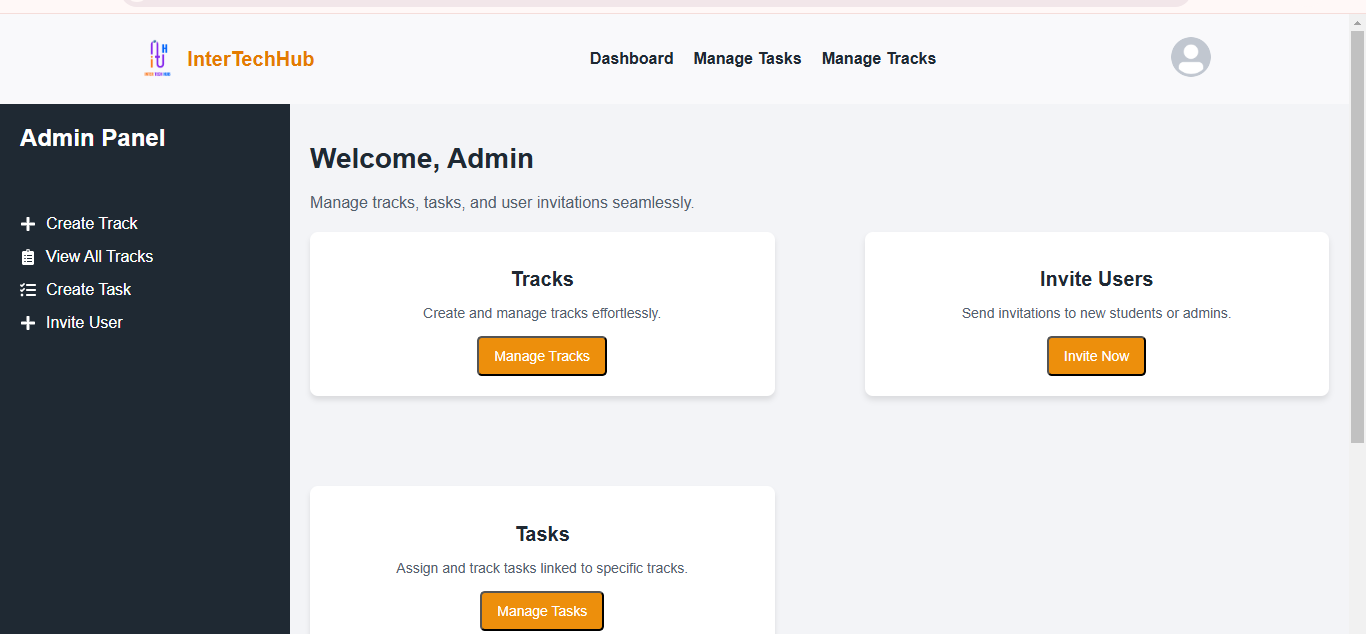Click the checklist icon beside Create Task

pyautogui.click(x=28, y=290)
